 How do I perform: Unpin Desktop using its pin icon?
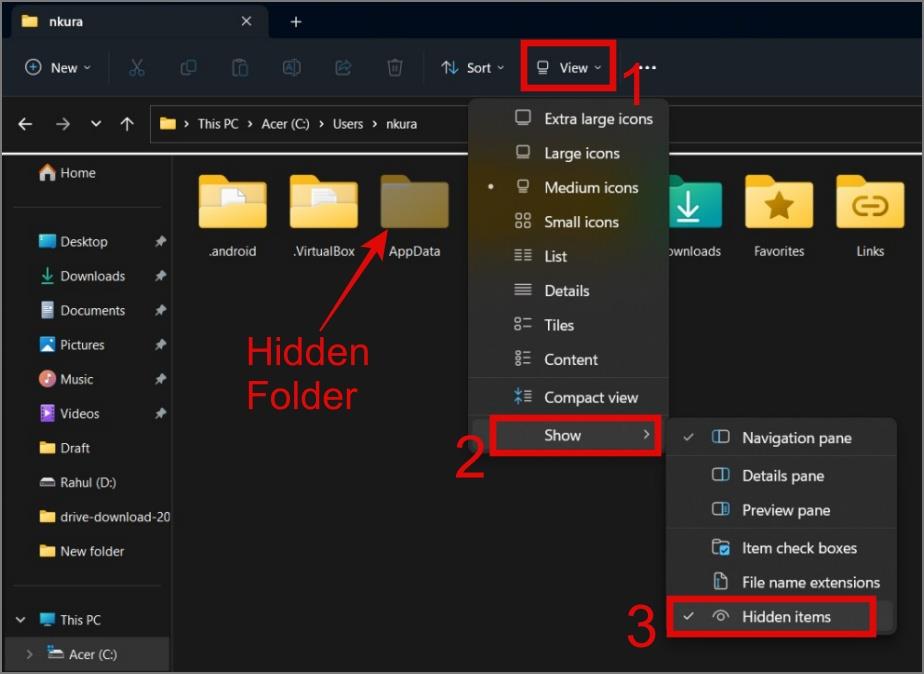point(160,242)
